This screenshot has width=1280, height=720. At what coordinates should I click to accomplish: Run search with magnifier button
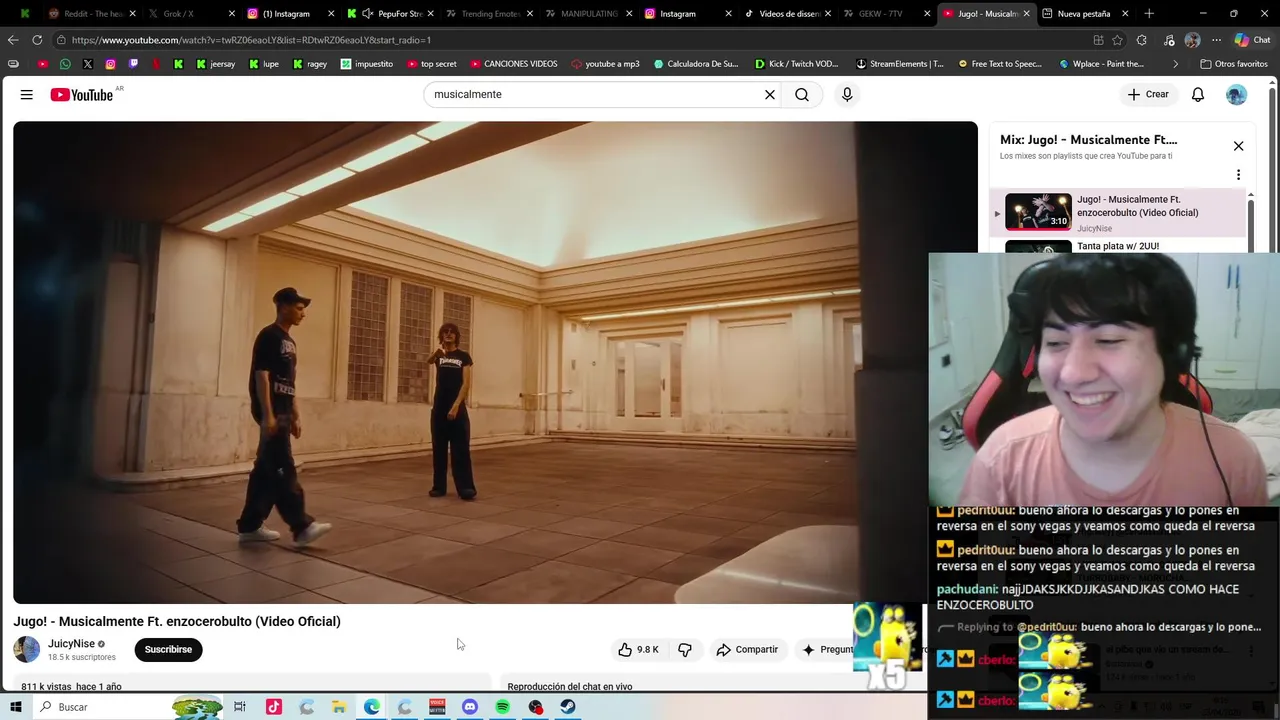(x=802, y=94)
